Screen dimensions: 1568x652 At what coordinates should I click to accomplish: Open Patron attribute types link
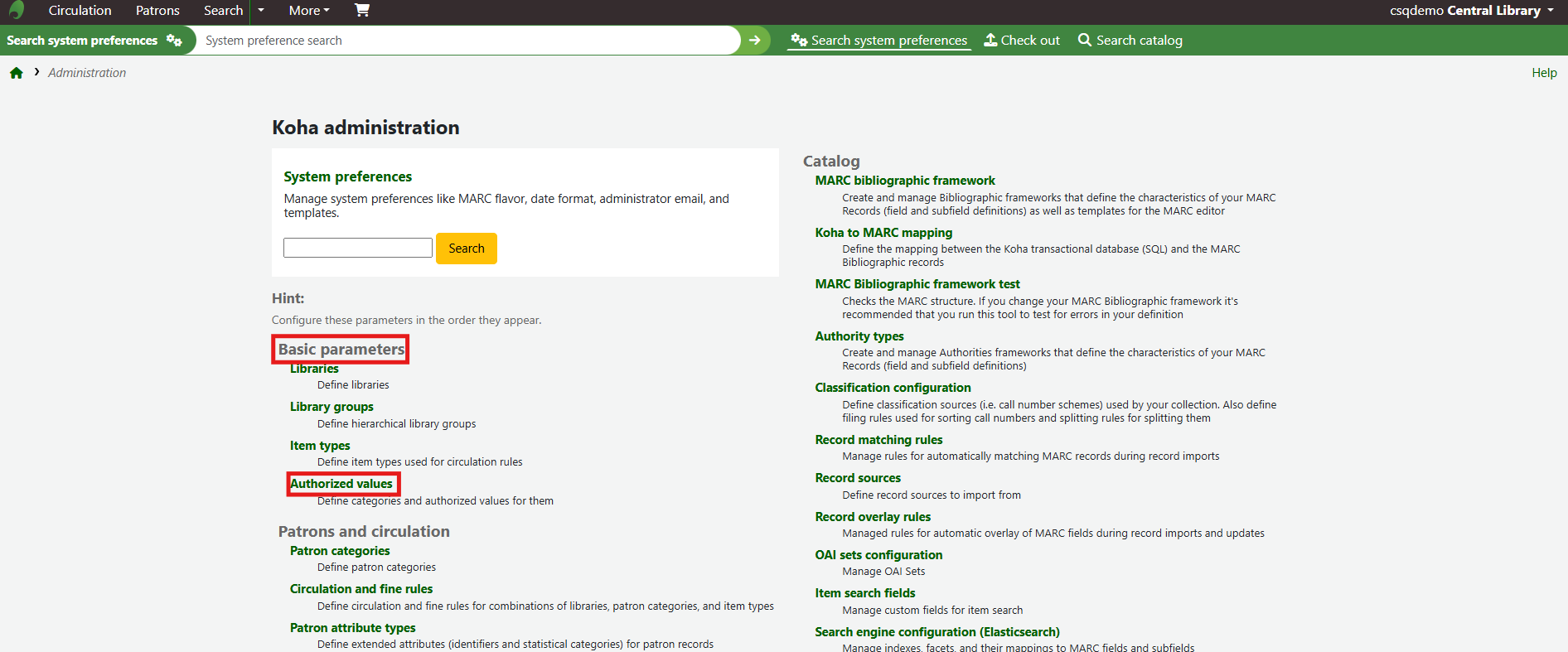pos(353,628)
